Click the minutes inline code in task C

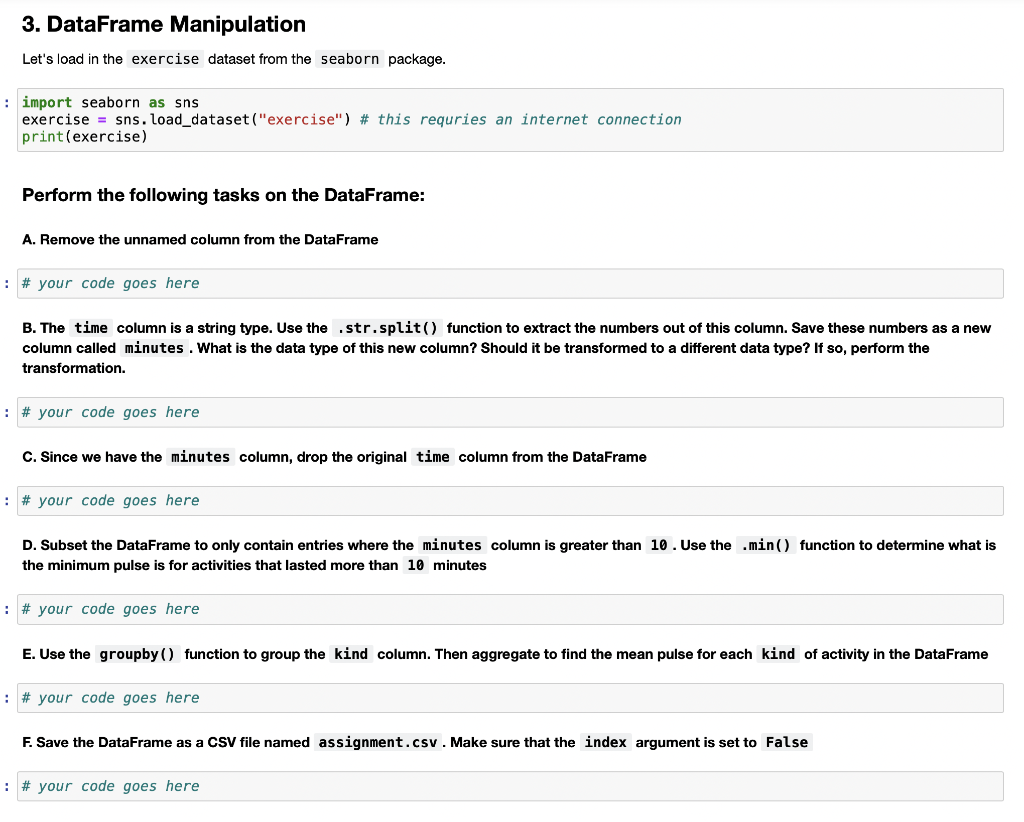(x=200, y=456)
